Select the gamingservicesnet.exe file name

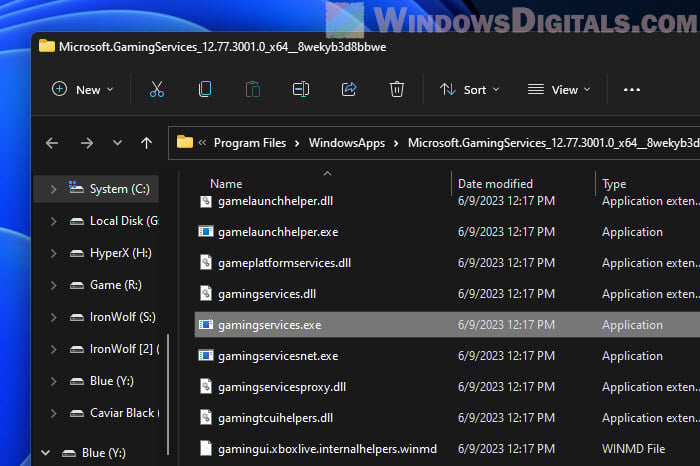coord(278,356)
